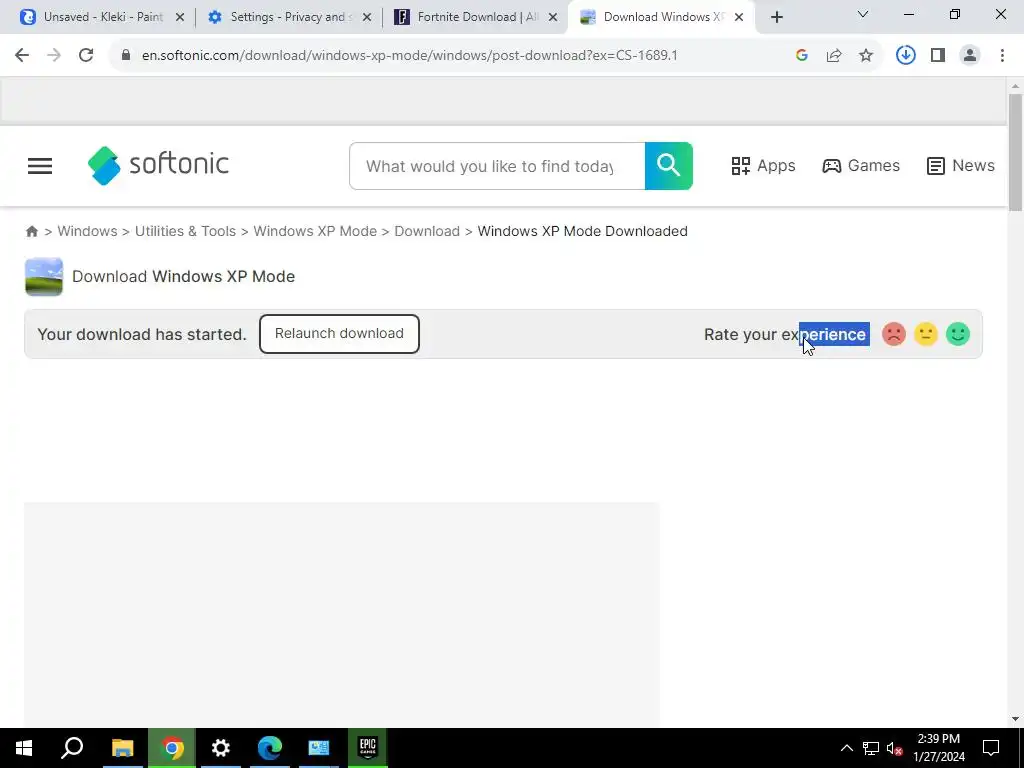Select the Download Windows XP tab
The width and height of the screenshot is (1024, 768).
pos(662,17)
